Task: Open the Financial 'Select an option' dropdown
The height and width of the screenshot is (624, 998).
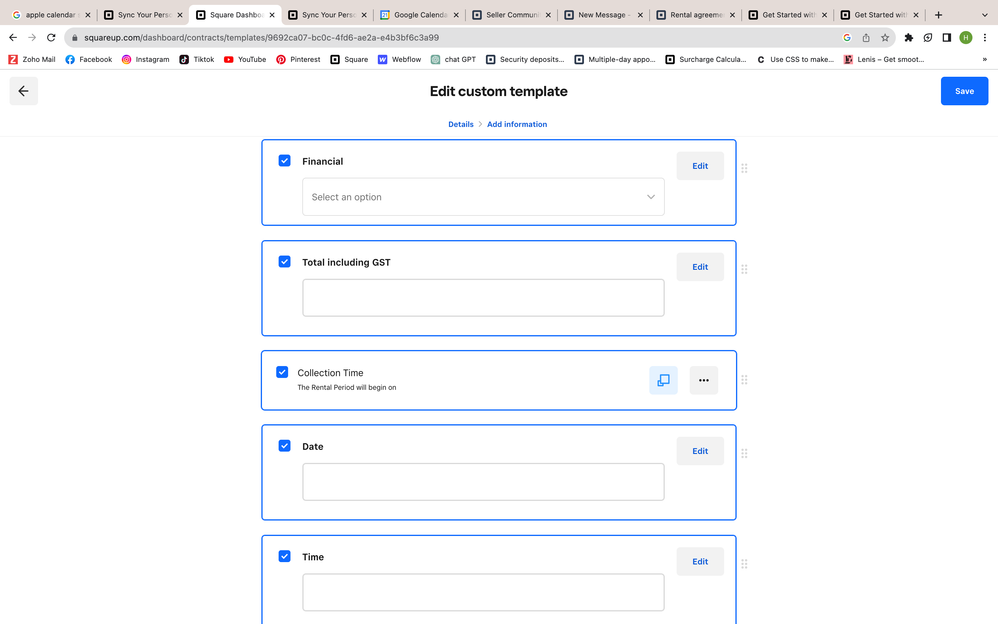Action: coord(483,197)
